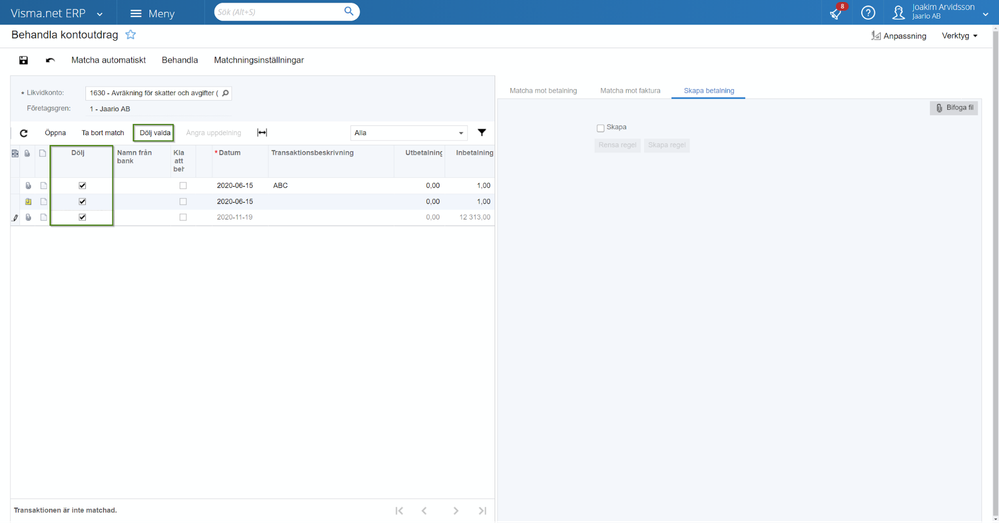Open notifications with red badge
Viewport: 999px width, 523px height.
click(837, 12)
